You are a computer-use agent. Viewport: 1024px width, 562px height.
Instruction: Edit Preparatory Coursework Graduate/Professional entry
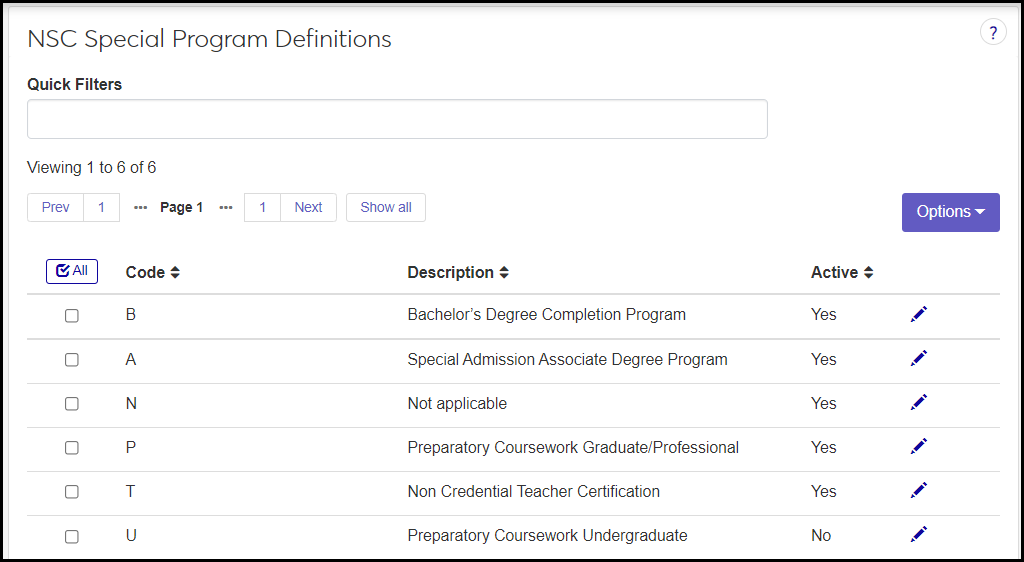click(919, 446)
